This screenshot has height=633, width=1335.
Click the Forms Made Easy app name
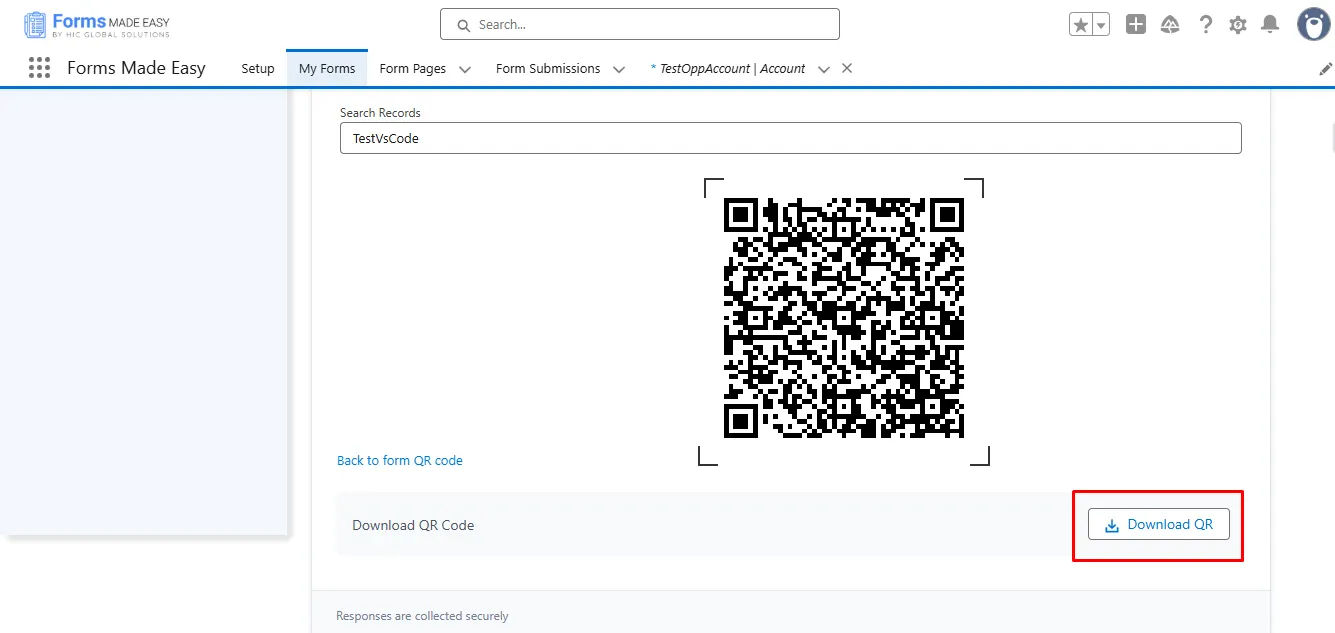136,68
